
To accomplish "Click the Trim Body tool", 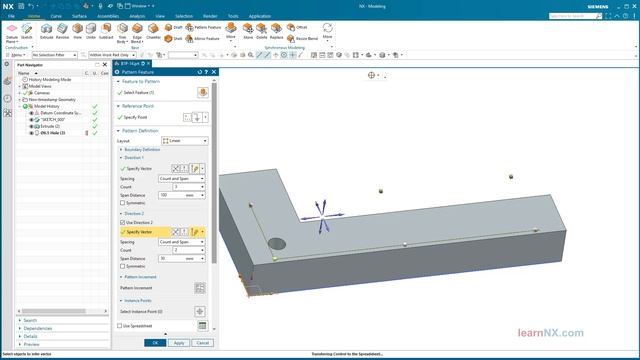I will 122,33.
